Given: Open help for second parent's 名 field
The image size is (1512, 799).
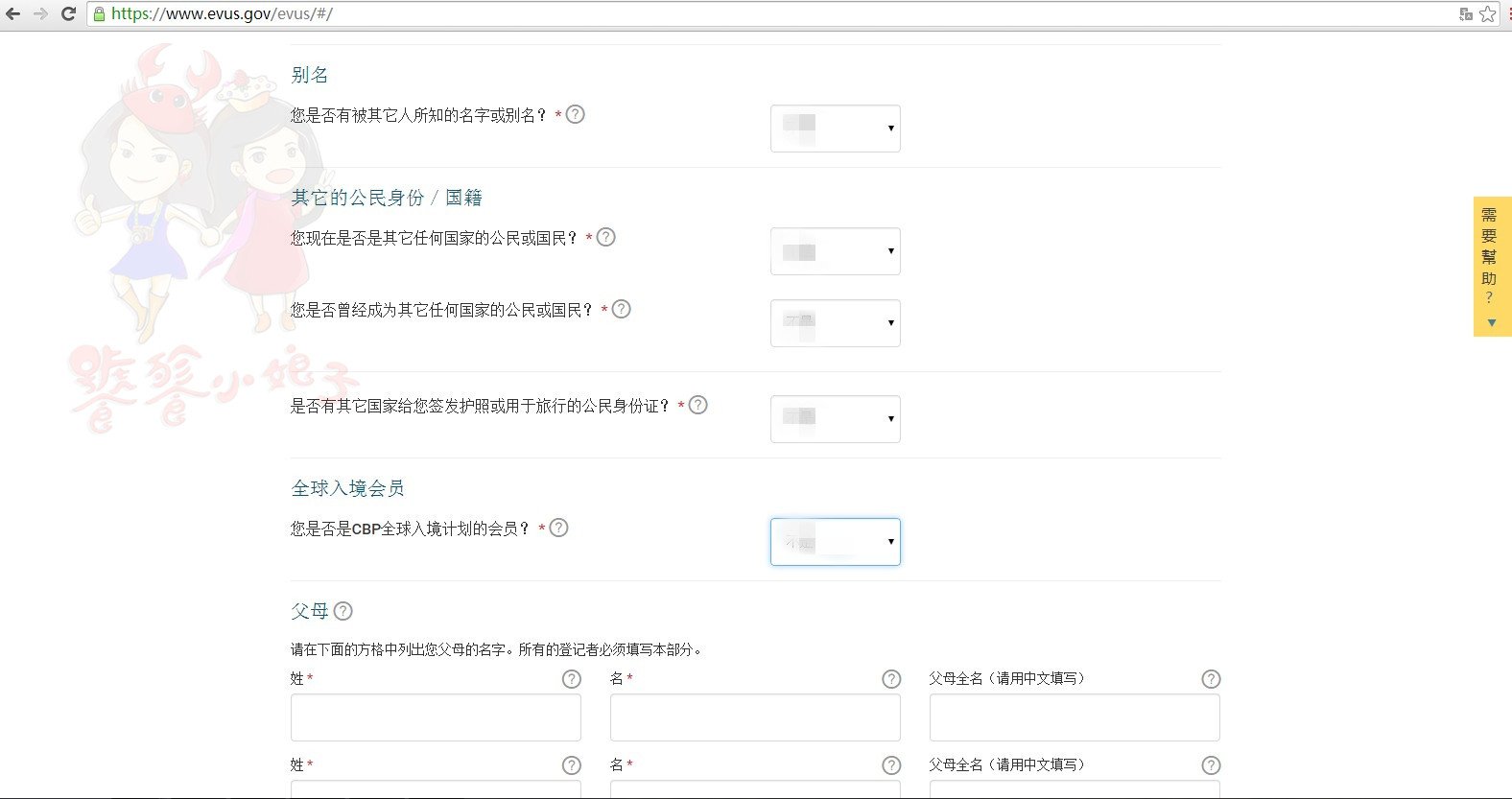Looking at the screenshot, I should (x=891, y=765).
